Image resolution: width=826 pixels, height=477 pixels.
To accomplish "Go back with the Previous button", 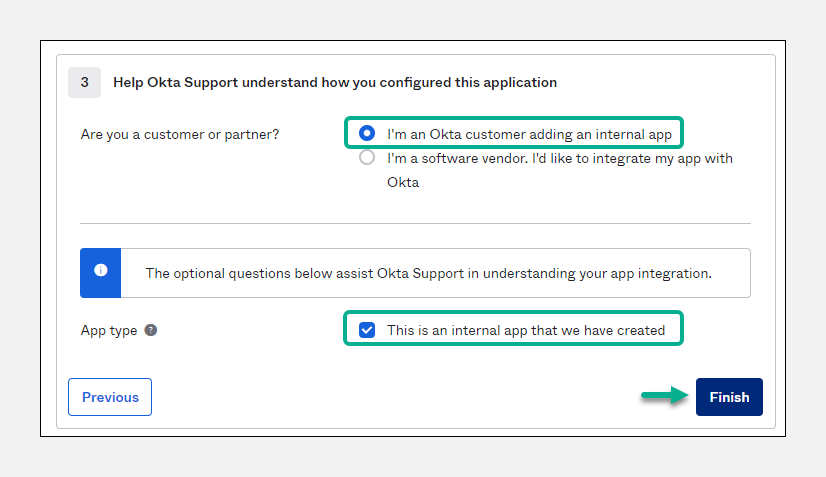I will click(x=110, y=397).
